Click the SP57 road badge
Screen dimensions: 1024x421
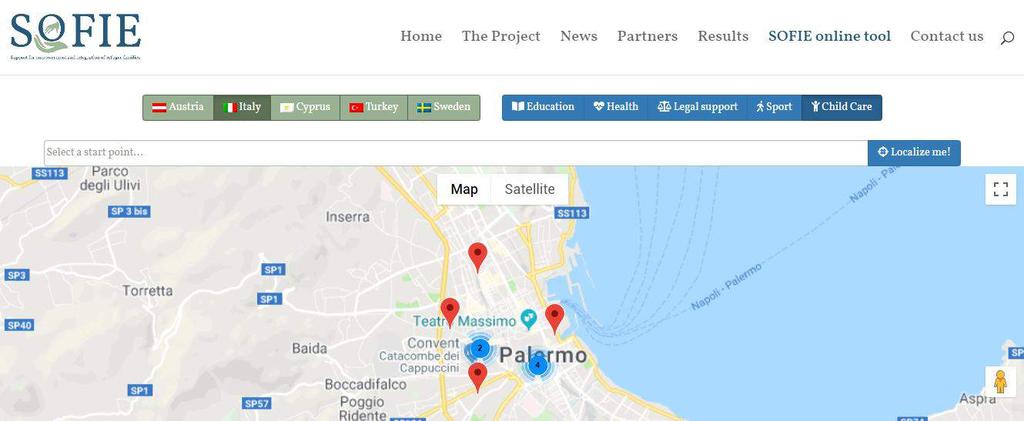[x=257, y=403]
